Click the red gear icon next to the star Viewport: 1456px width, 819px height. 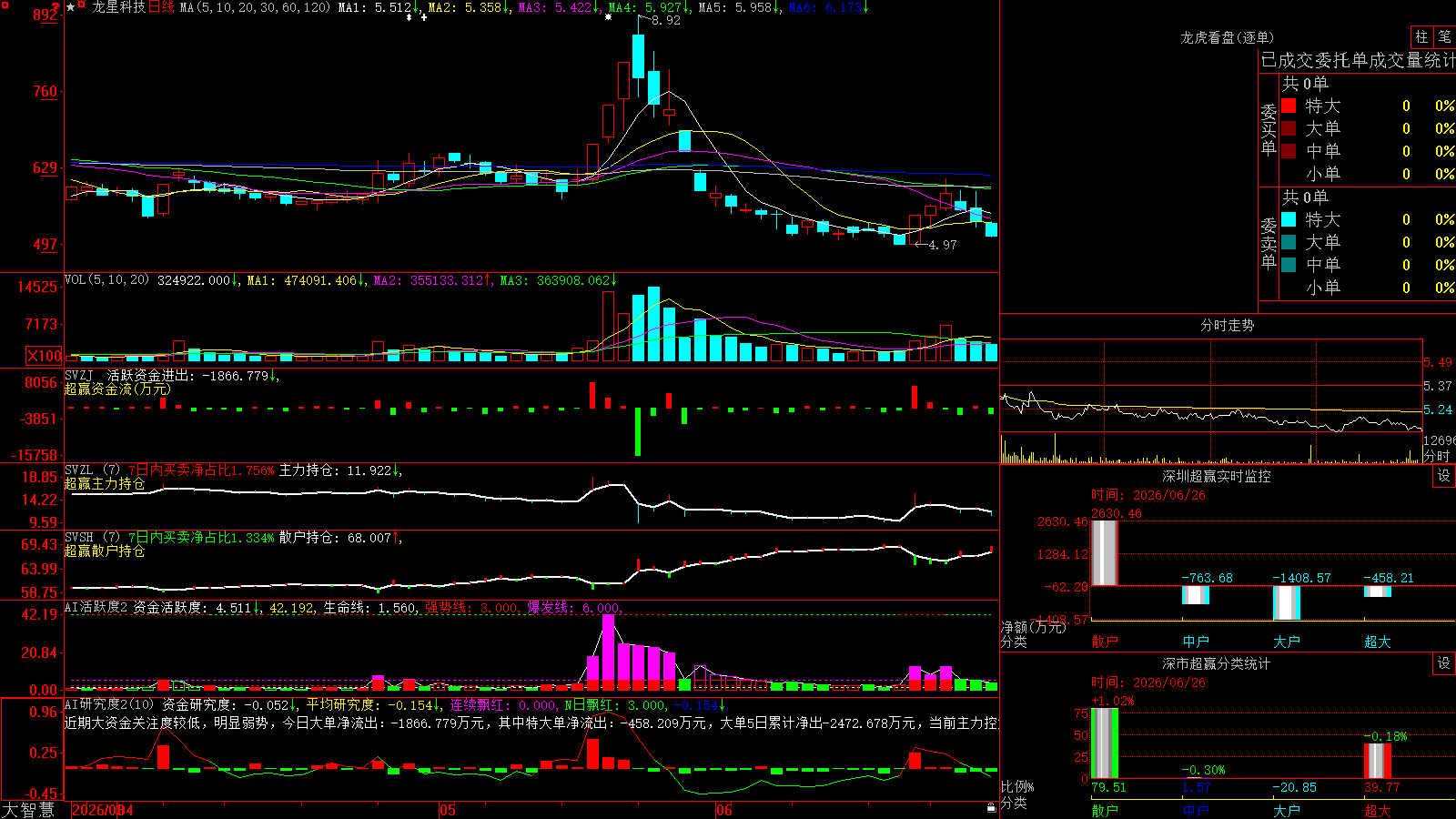tap(82, 5)
